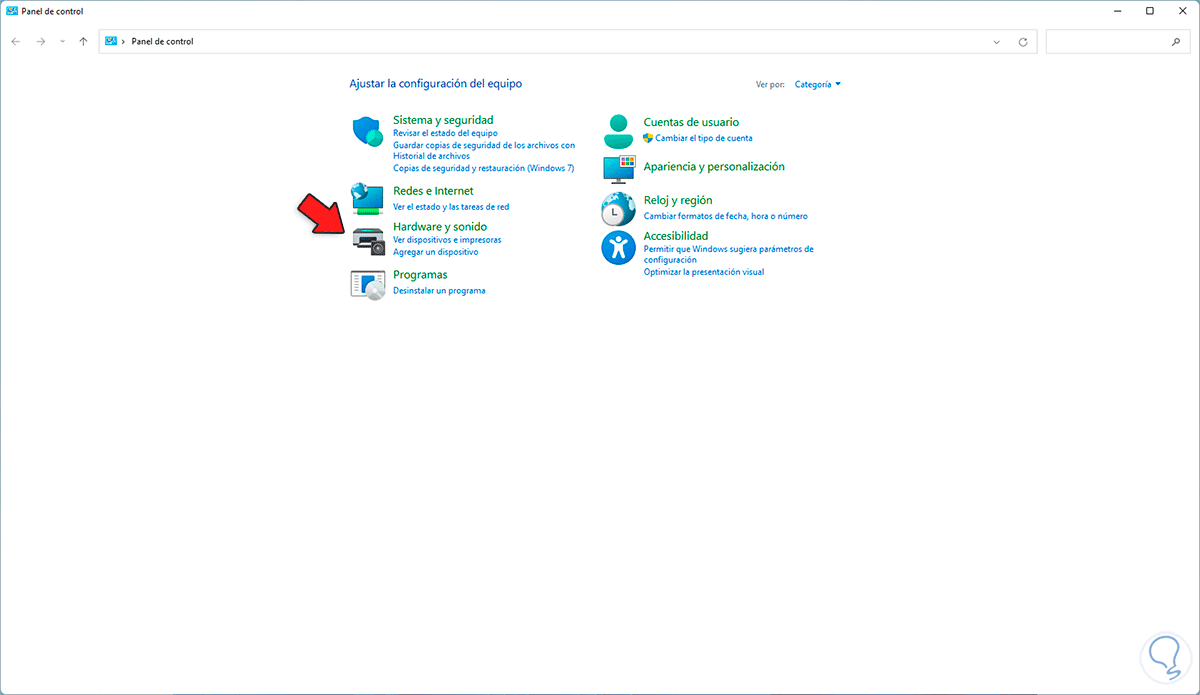Viewport: 1200px width, 695px height.
Task: Maximize the Panel de control window
Action: point(1150,11)
